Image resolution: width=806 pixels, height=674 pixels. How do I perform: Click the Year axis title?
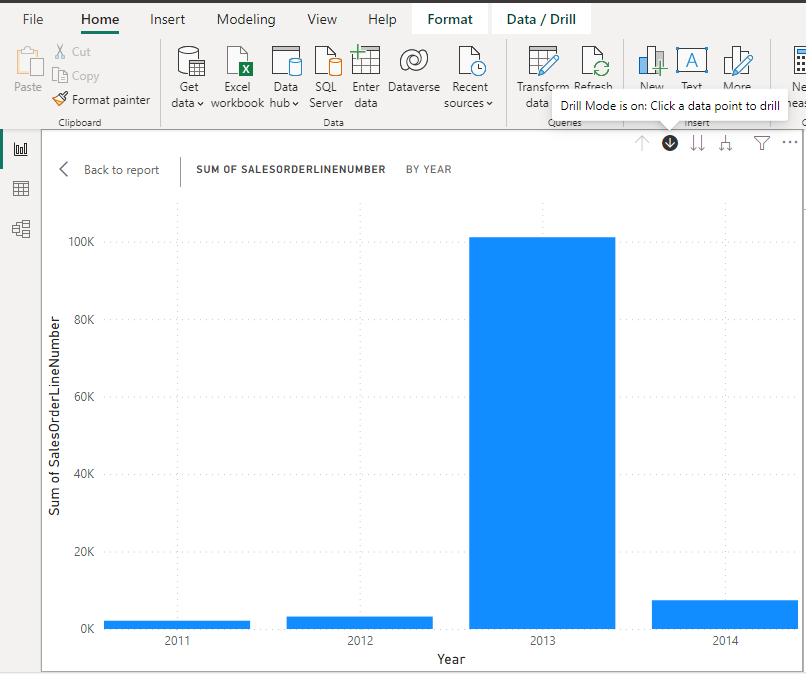(x=451, y=659)
